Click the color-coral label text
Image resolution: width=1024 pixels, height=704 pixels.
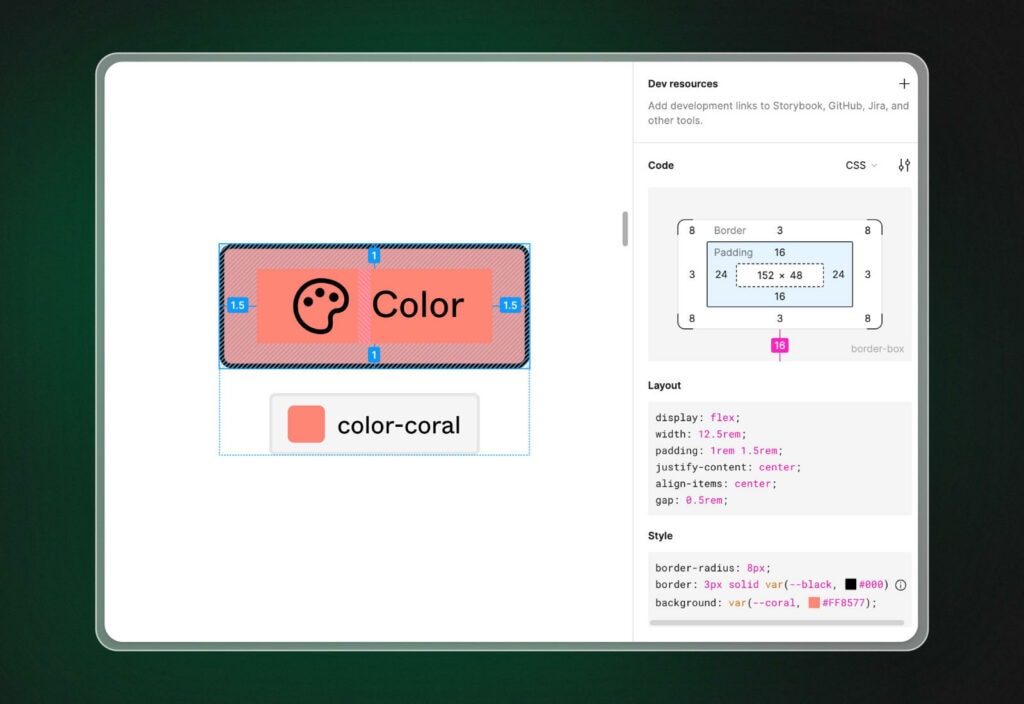coord(400,424)
